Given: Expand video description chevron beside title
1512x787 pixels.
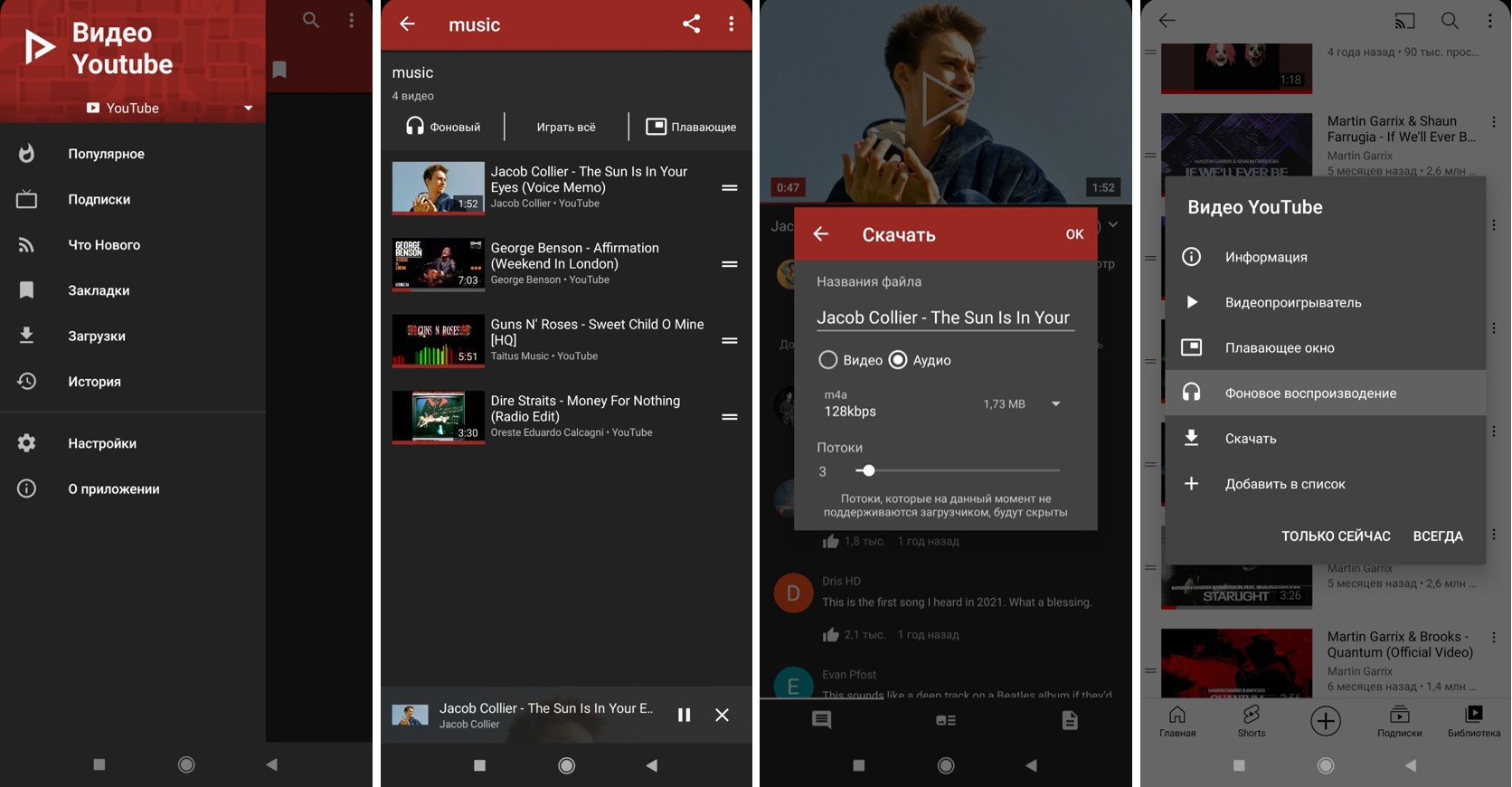Looking at the screenshot, I should [1113, 224].
